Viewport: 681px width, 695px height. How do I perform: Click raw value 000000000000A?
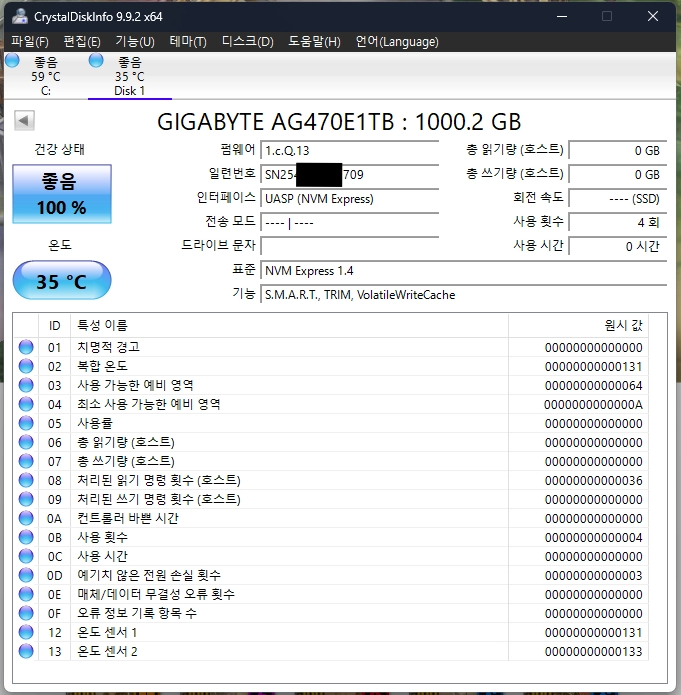(593, 405)
